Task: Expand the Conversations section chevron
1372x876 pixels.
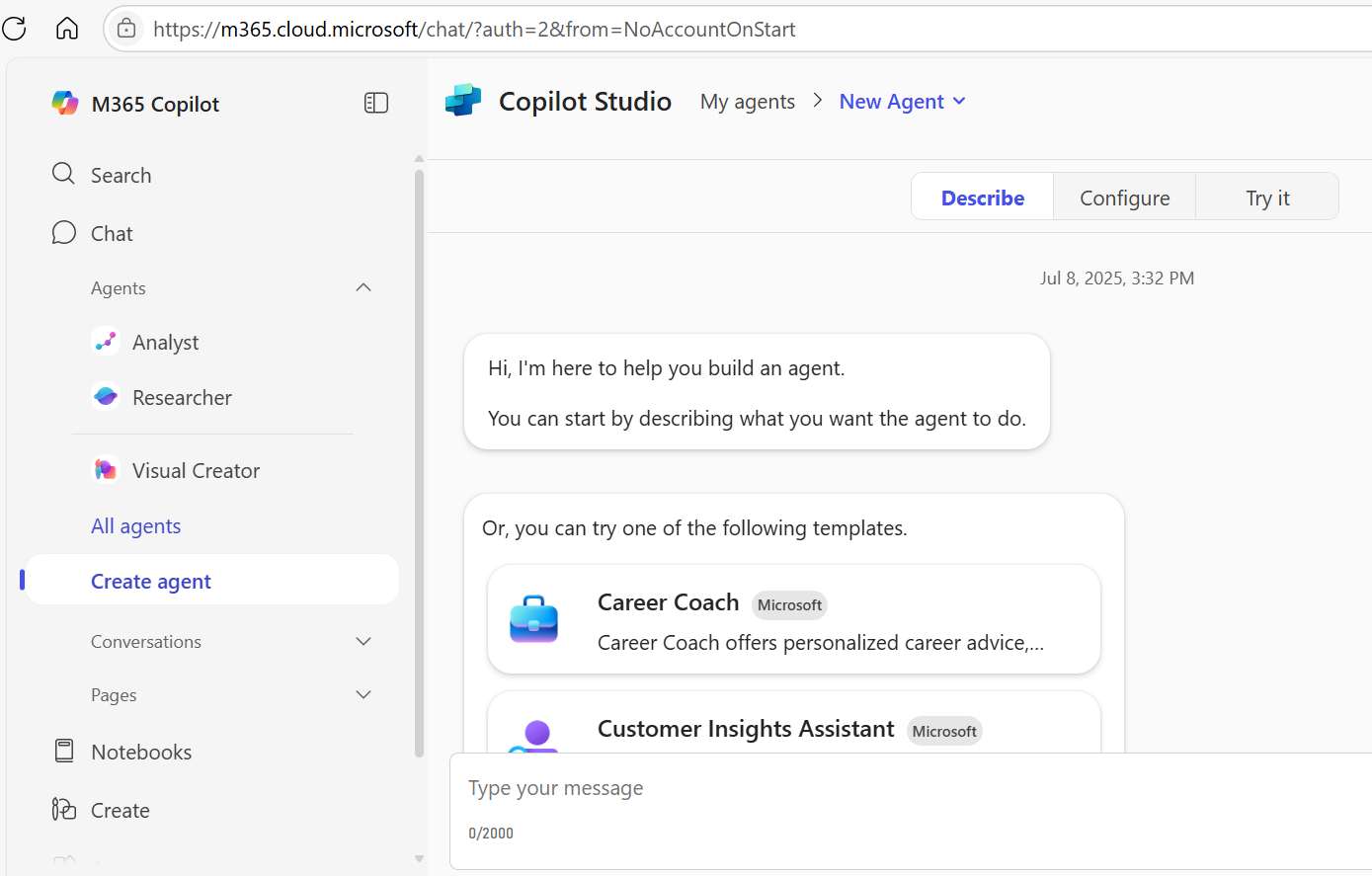Action: pos(363,642)
